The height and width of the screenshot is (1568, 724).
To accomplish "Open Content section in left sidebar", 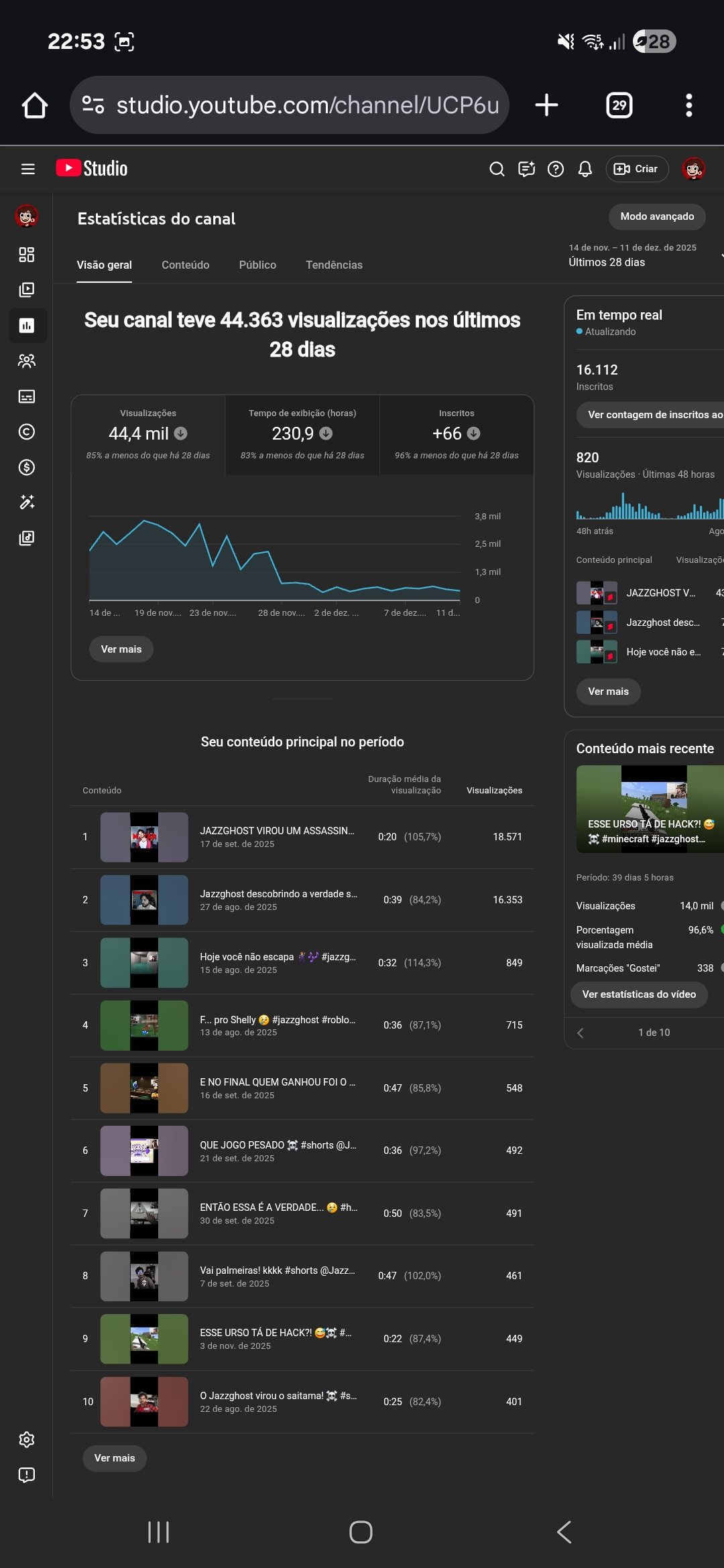I will pyautogui.click(x=27, y=290).
